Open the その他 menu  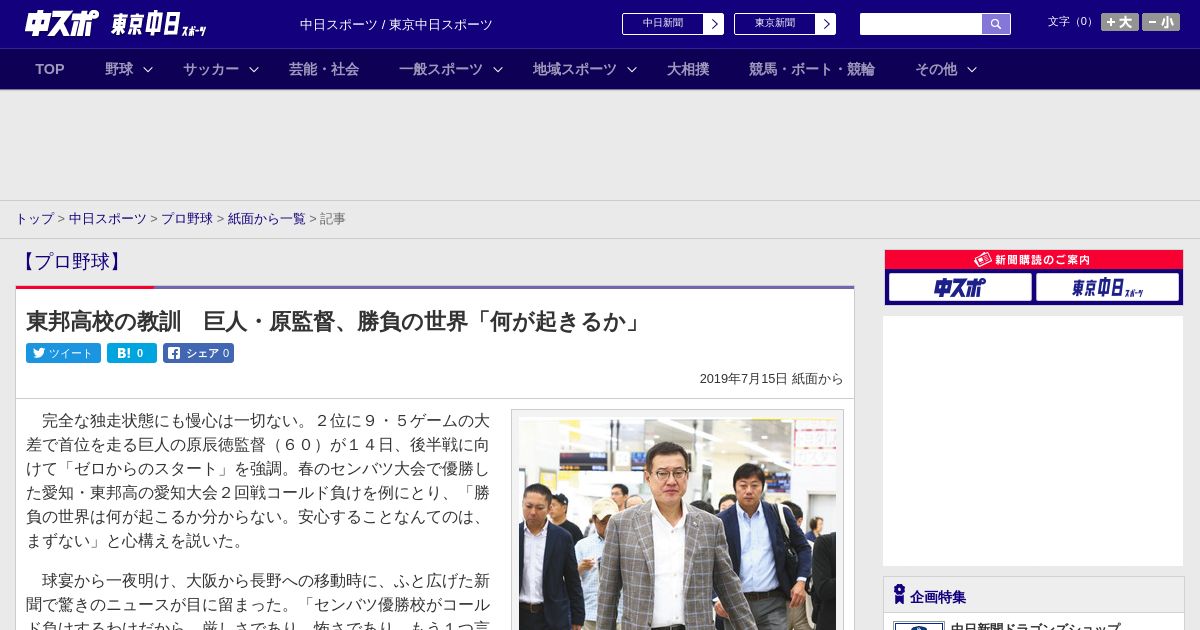(x=936, y=69)
